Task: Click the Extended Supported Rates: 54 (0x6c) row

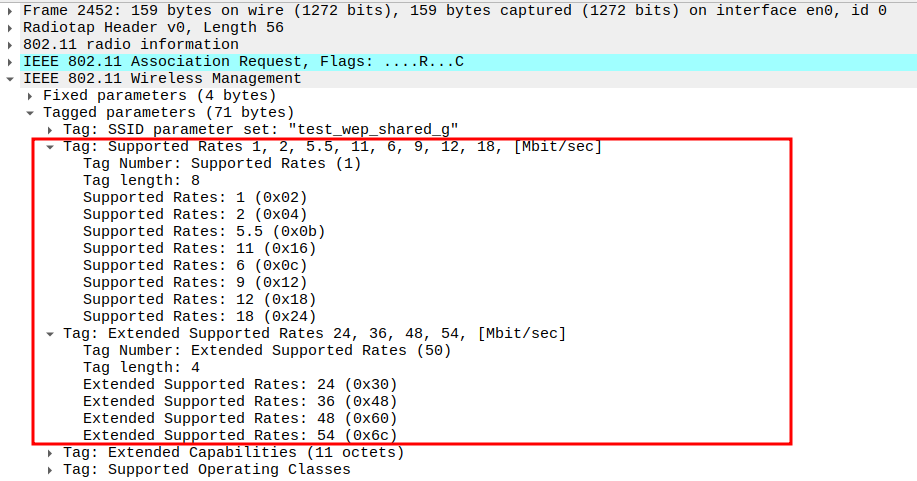Action: coord(240,436)
